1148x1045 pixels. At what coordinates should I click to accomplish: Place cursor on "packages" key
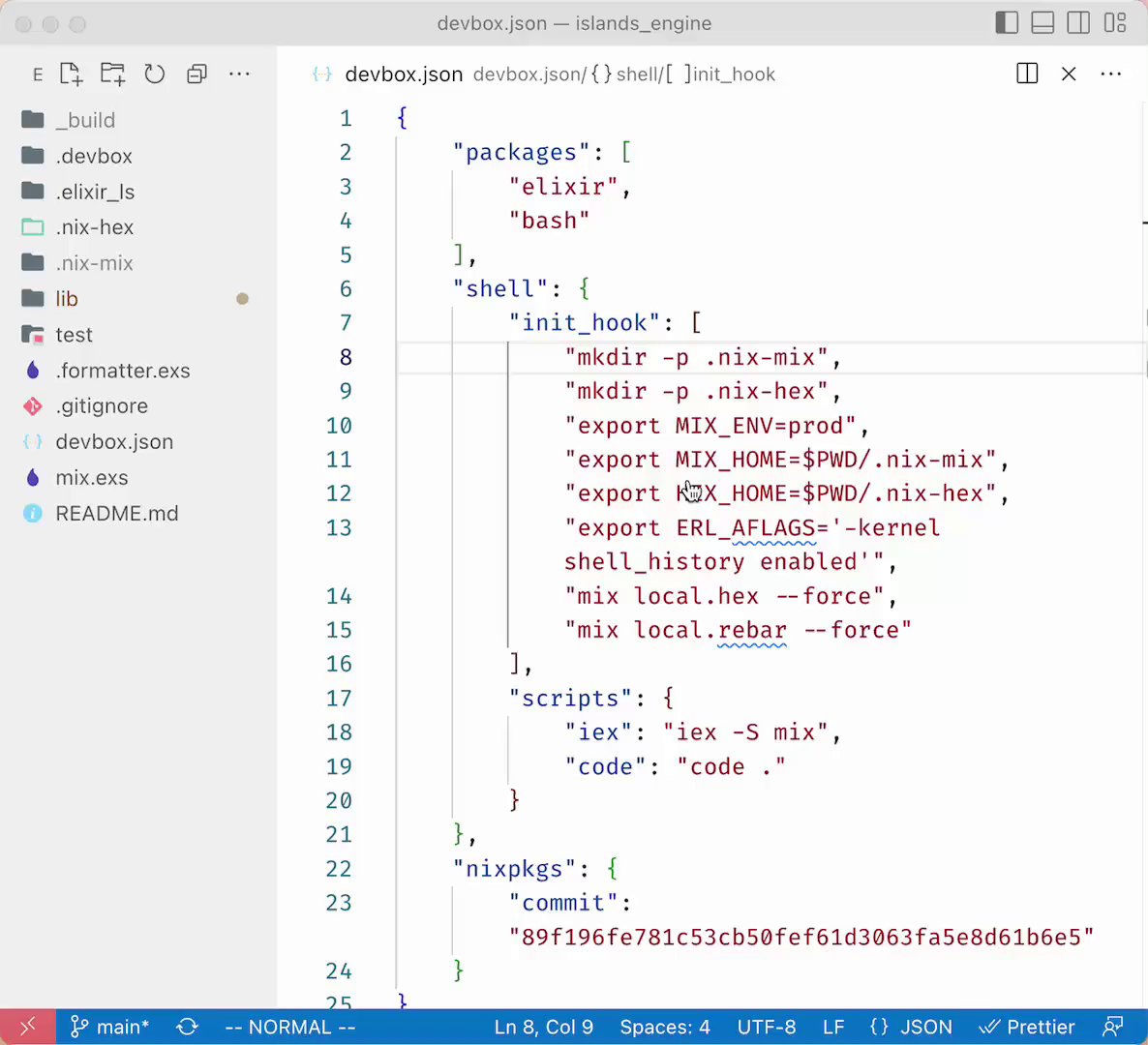tap(522, 152)
